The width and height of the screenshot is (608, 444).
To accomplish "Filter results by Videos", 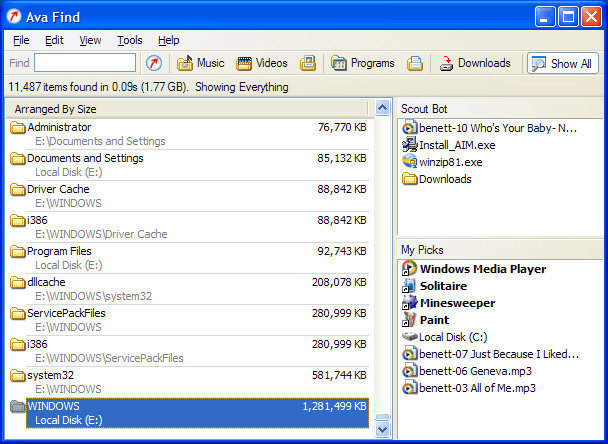I will [x=262, y=63].
